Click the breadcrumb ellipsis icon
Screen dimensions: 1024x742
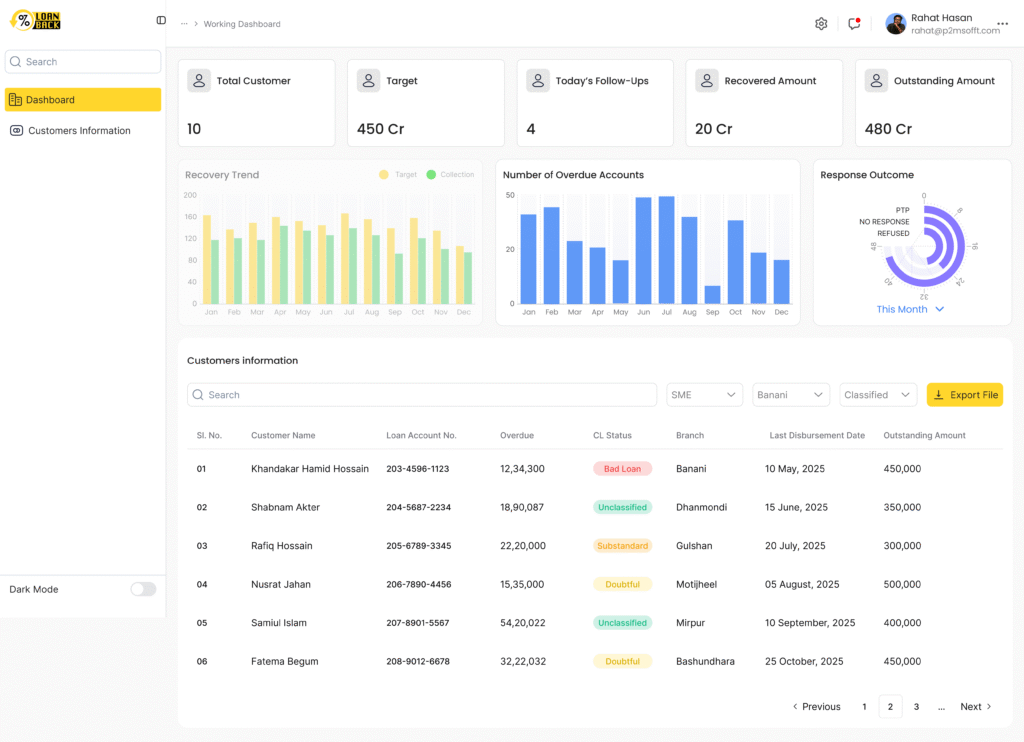coord(184,24)
